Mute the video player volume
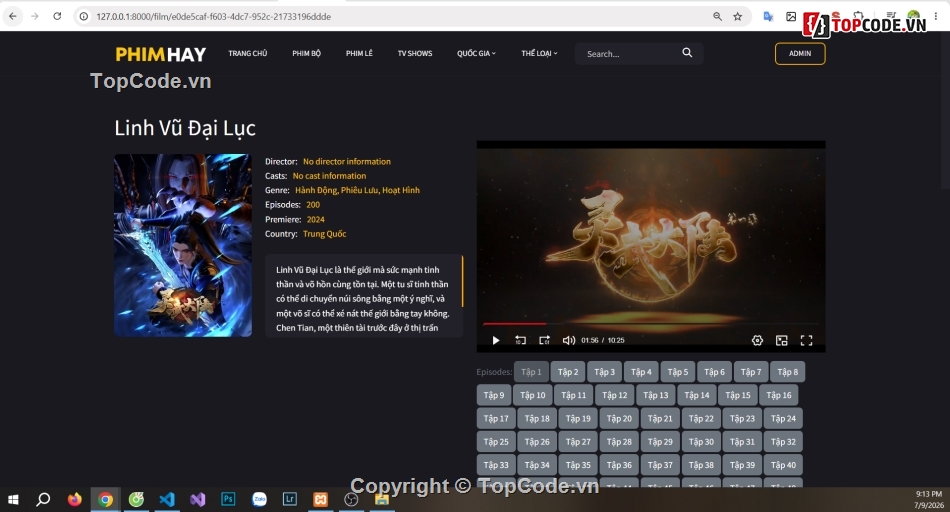Image resolution: width=950 pixels, height=512 pixels. point(569,341)
